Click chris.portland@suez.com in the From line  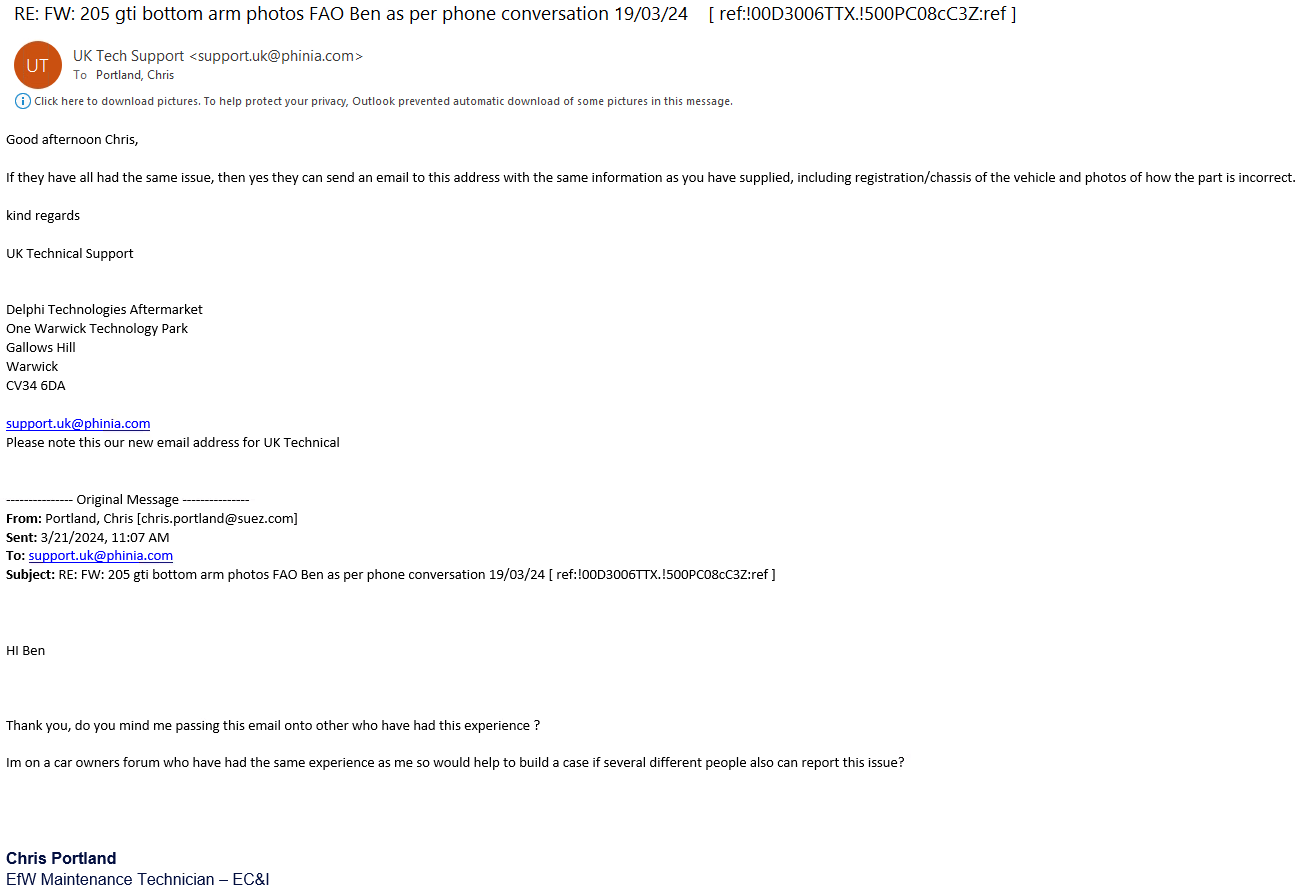click(x=218, y=518)
